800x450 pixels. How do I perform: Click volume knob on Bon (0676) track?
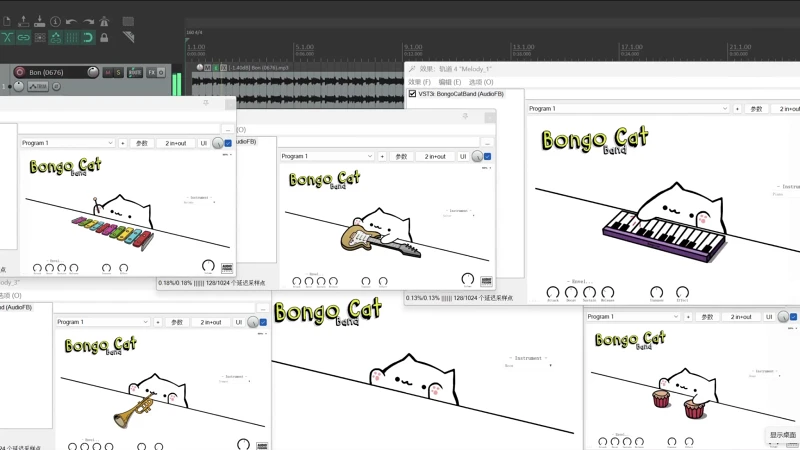pyautogui.click(x=92, y=72)
